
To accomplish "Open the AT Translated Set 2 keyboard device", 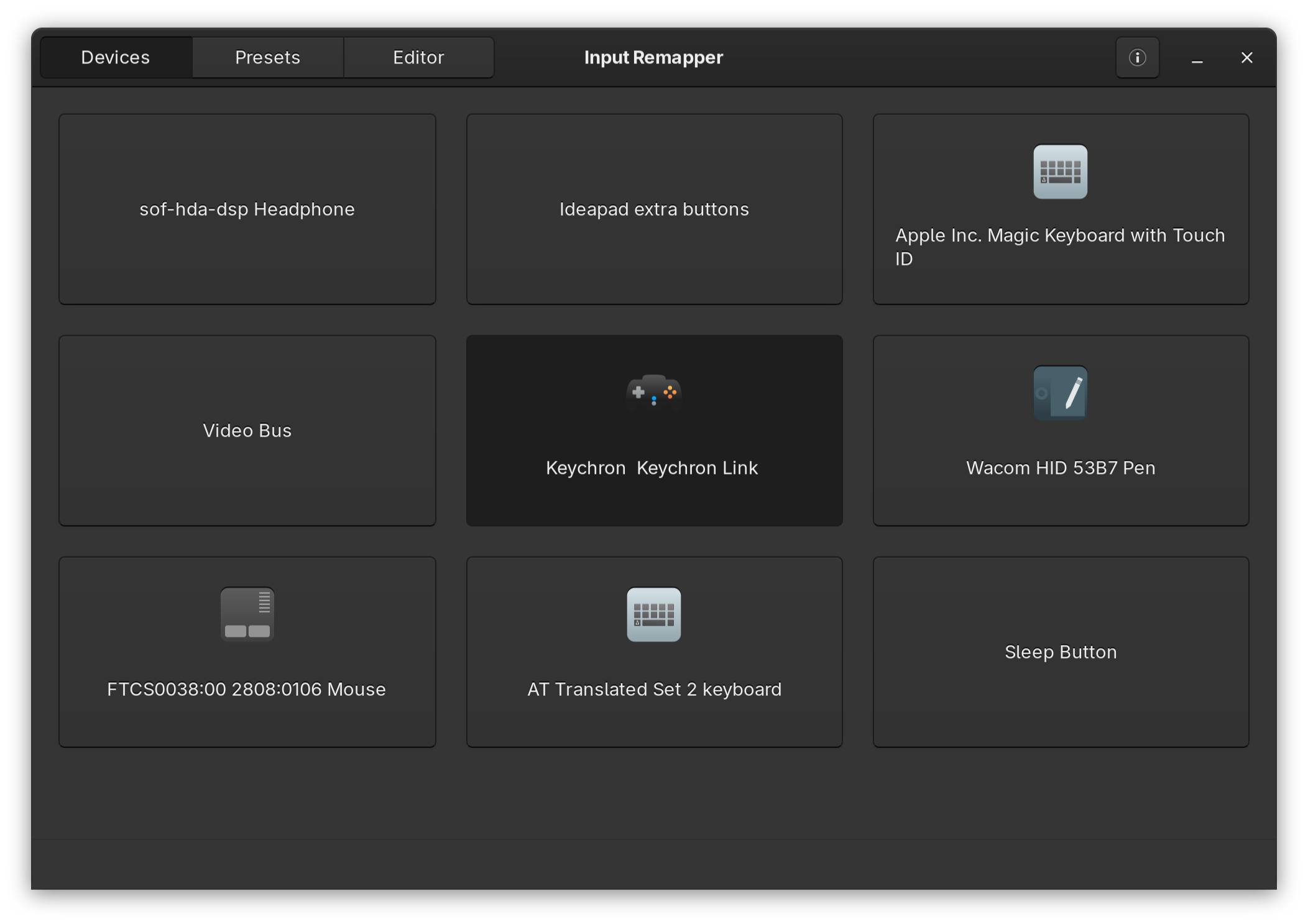I will (x=653, y=652).
